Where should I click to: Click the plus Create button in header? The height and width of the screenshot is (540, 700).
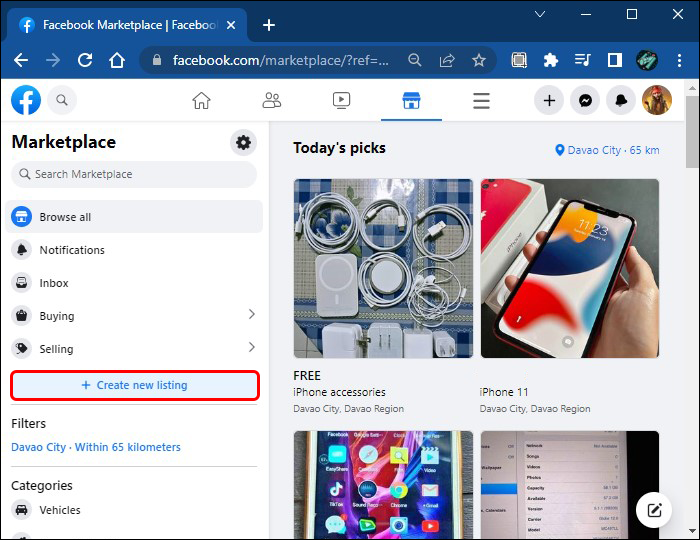tap(549, 100)
